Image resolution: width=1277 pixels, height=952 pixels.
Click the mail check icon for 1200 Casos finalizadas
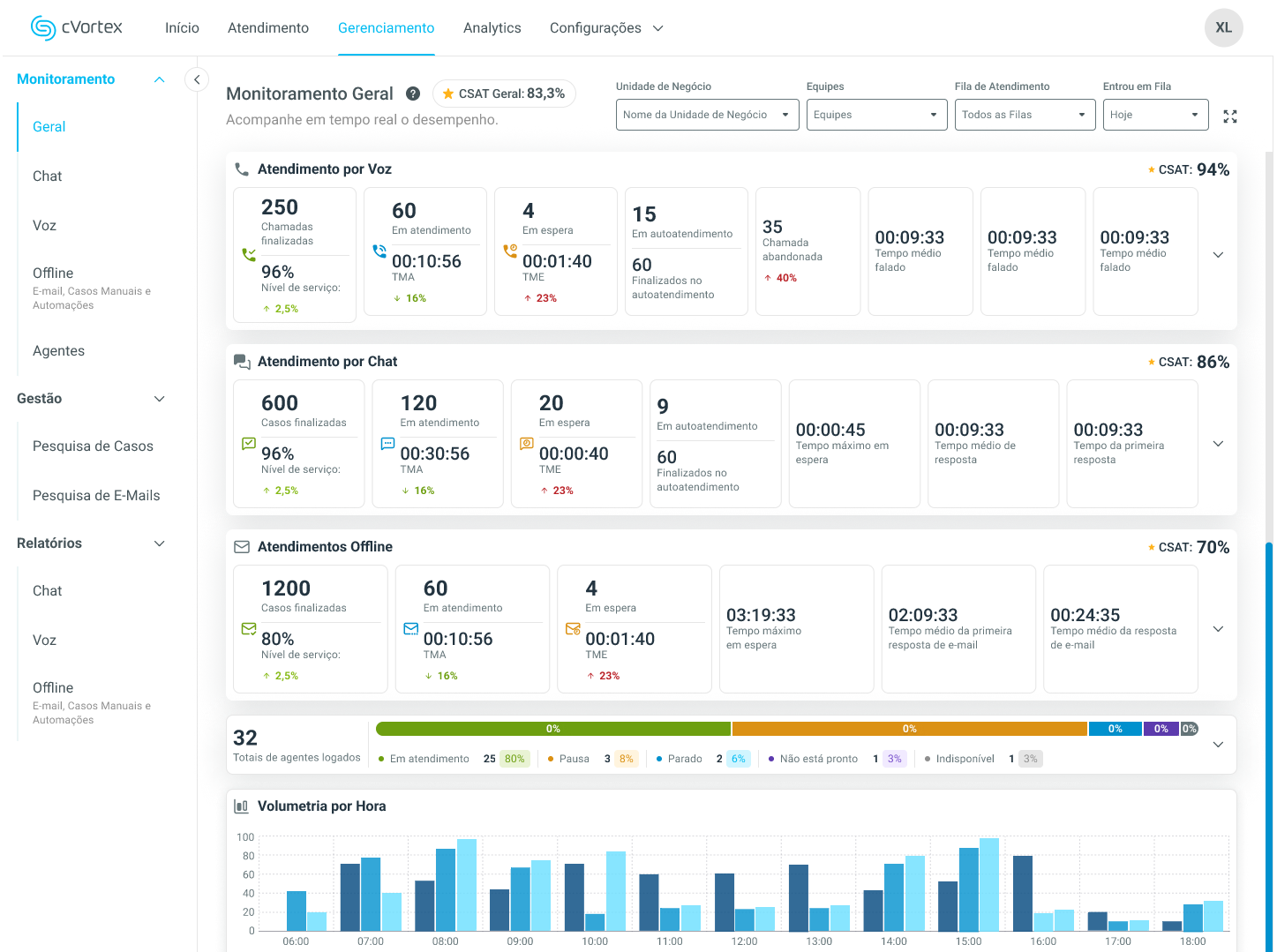249,628
